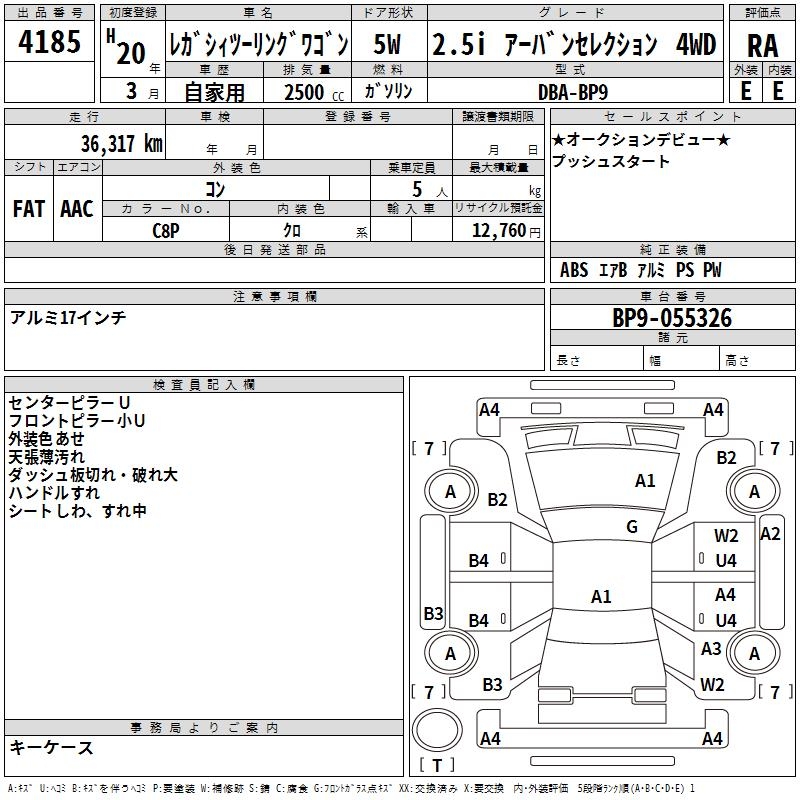Click the front wheel circle "A" on diagram's left
Image resolution: width=800 pixels, height=800 pixels.
click(451, 491)
